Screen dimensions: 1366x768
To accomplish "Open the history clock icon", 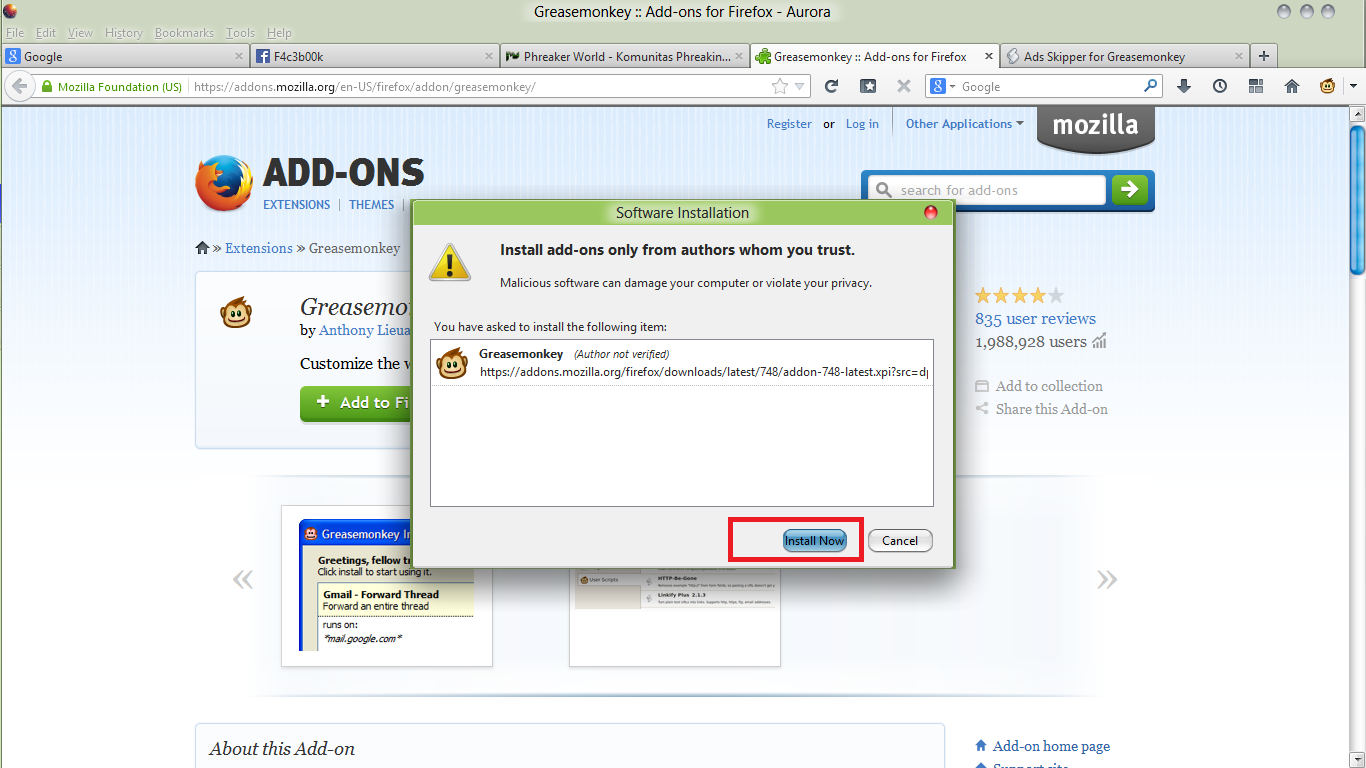I will click(1220, 87).
